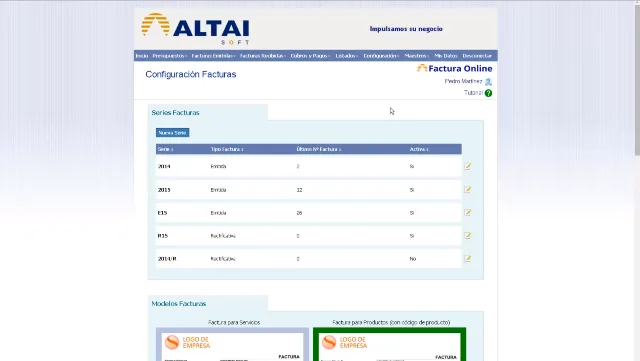Click 'Factura para Servicios' label
Screen dimensions: 640x361
[x=234, y=322]
